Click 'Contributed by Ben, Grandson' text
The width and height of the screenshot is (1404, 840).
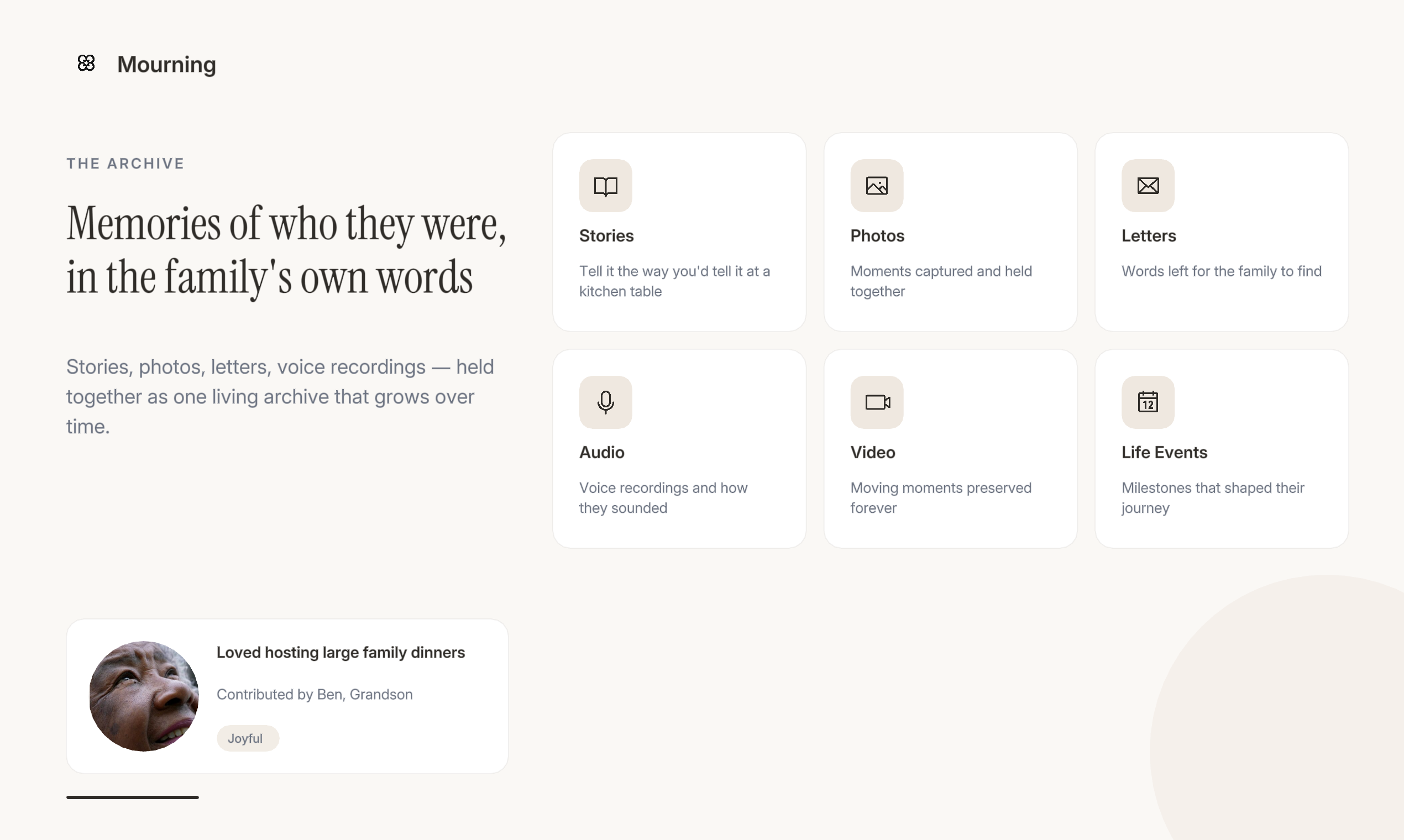[x=315, y=695]
